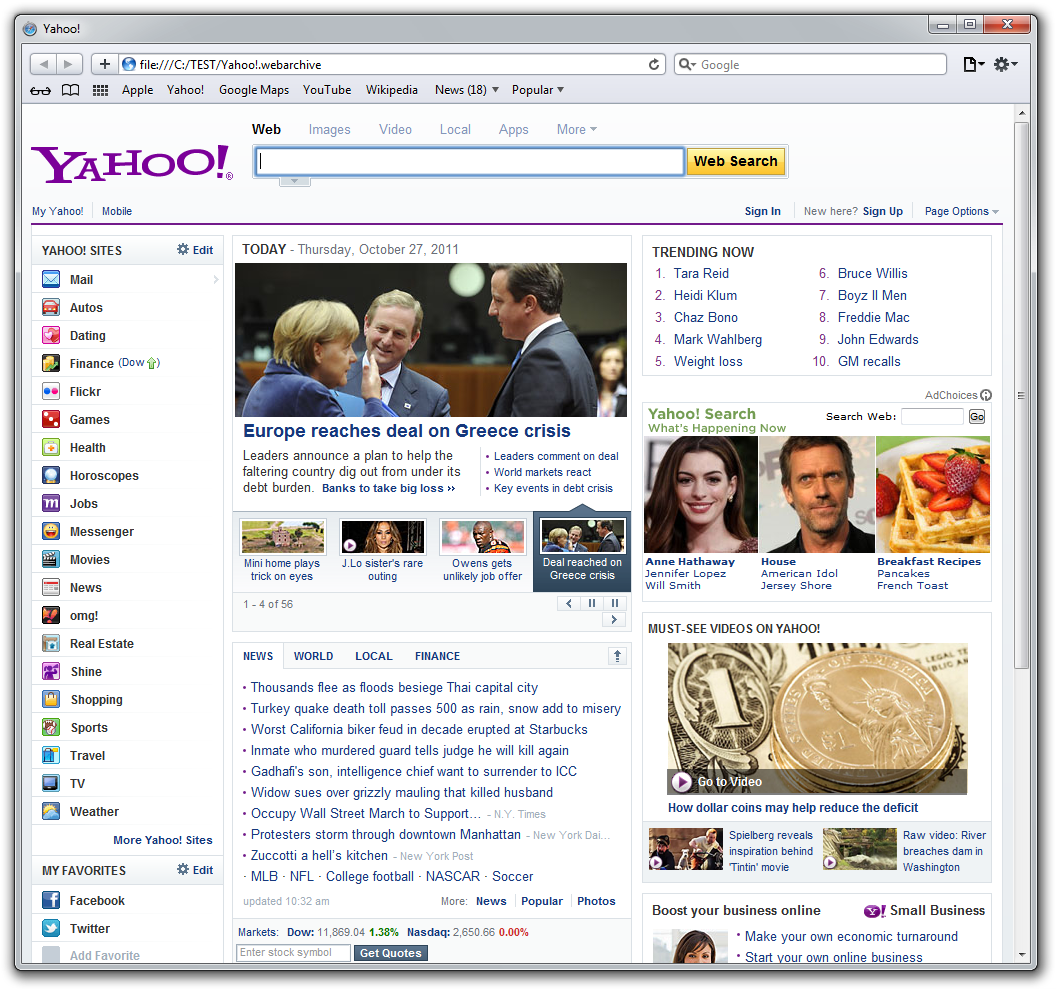Open the FINANCE news tab
The width and height of the screenshot is (1056, 989).
pos(437,656)
